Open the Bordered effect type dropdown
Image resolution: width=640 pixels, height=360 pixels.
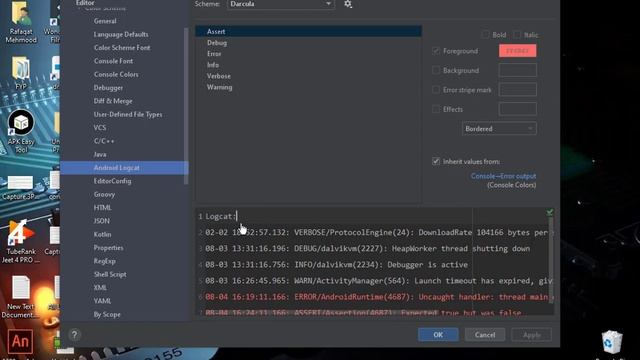499,129
